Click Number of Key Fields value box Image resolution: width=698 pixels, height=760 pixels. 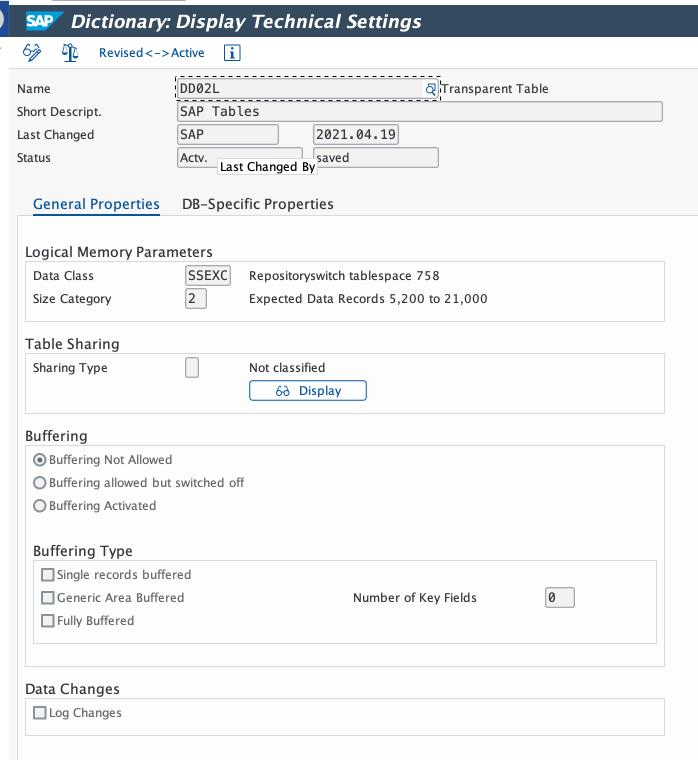[560, 598]
